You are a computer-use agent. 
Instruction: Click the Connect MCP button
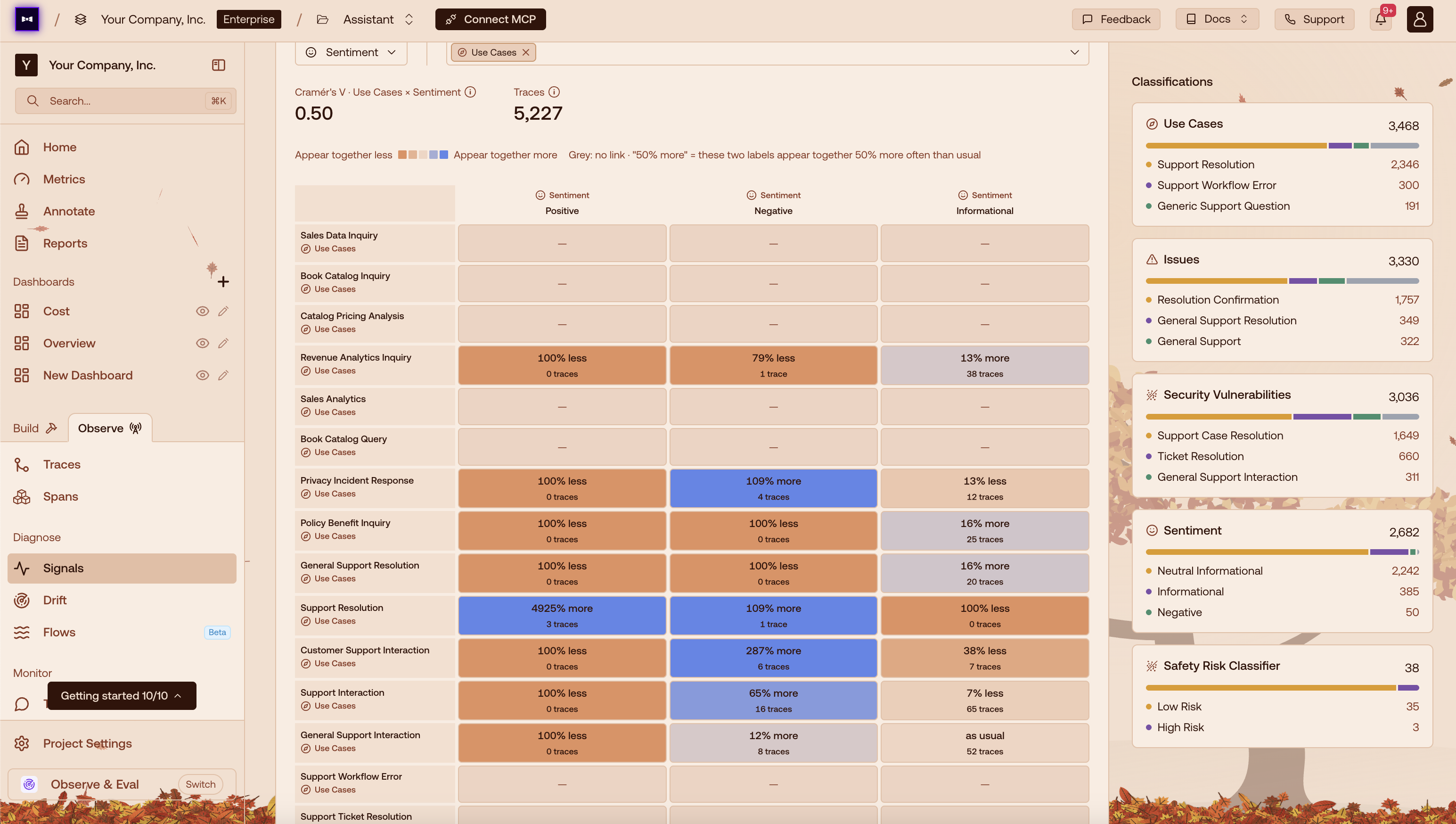click(491, 19)
